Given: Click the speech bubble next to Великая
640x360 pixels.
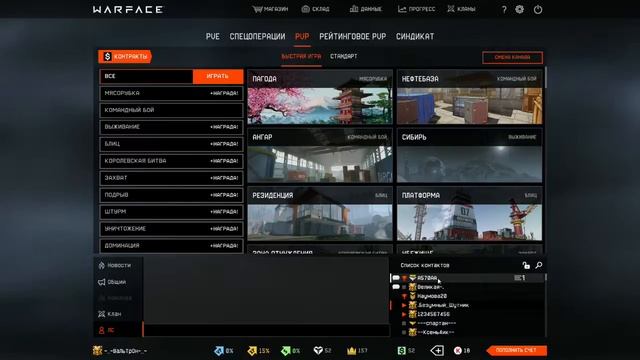Looking at the screenshot, I should [396, 287].
